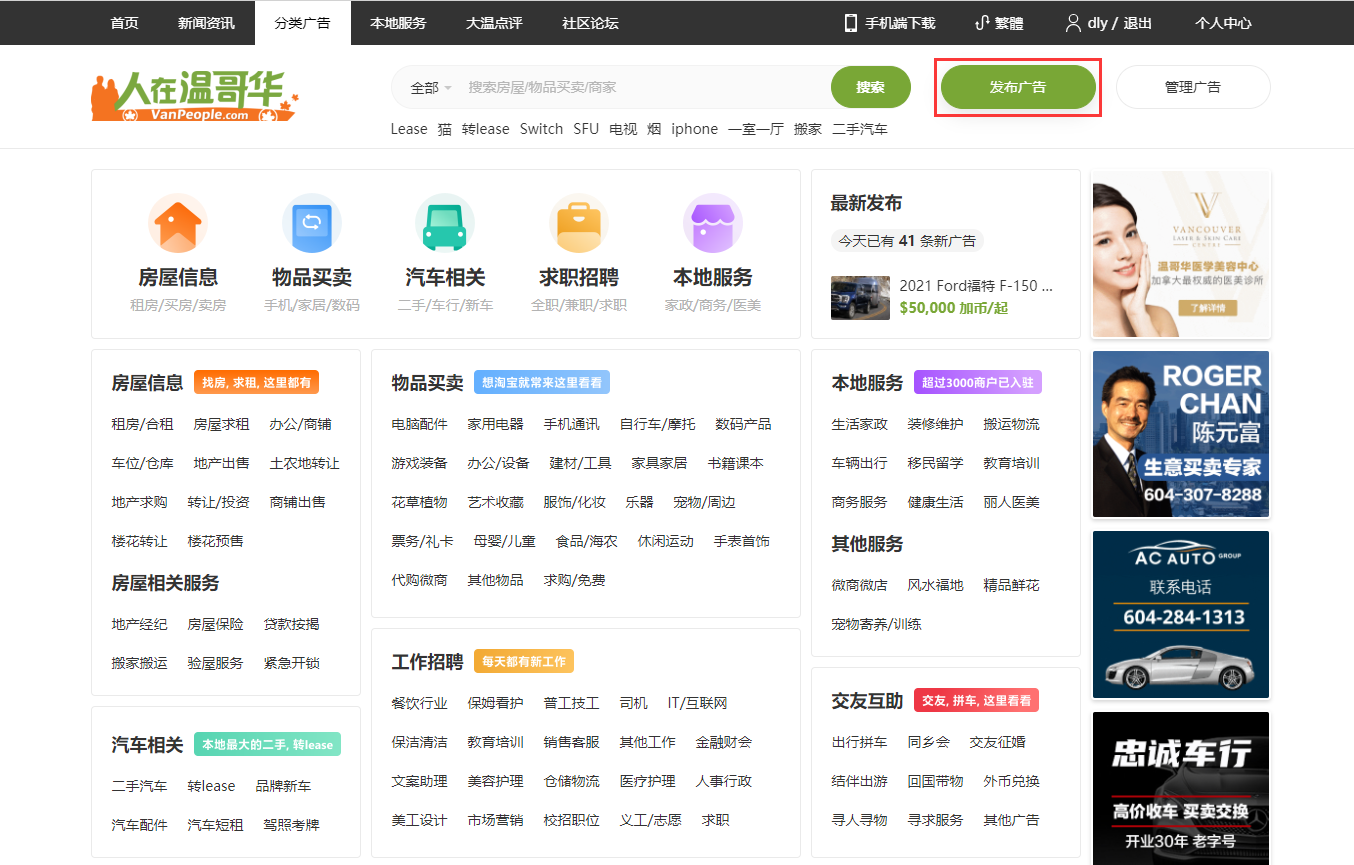This screenshot has height=865, width=1354.
Task: Focus the 搜索房屋/物品买卖/商家 search field
Action: coord(643,87)
